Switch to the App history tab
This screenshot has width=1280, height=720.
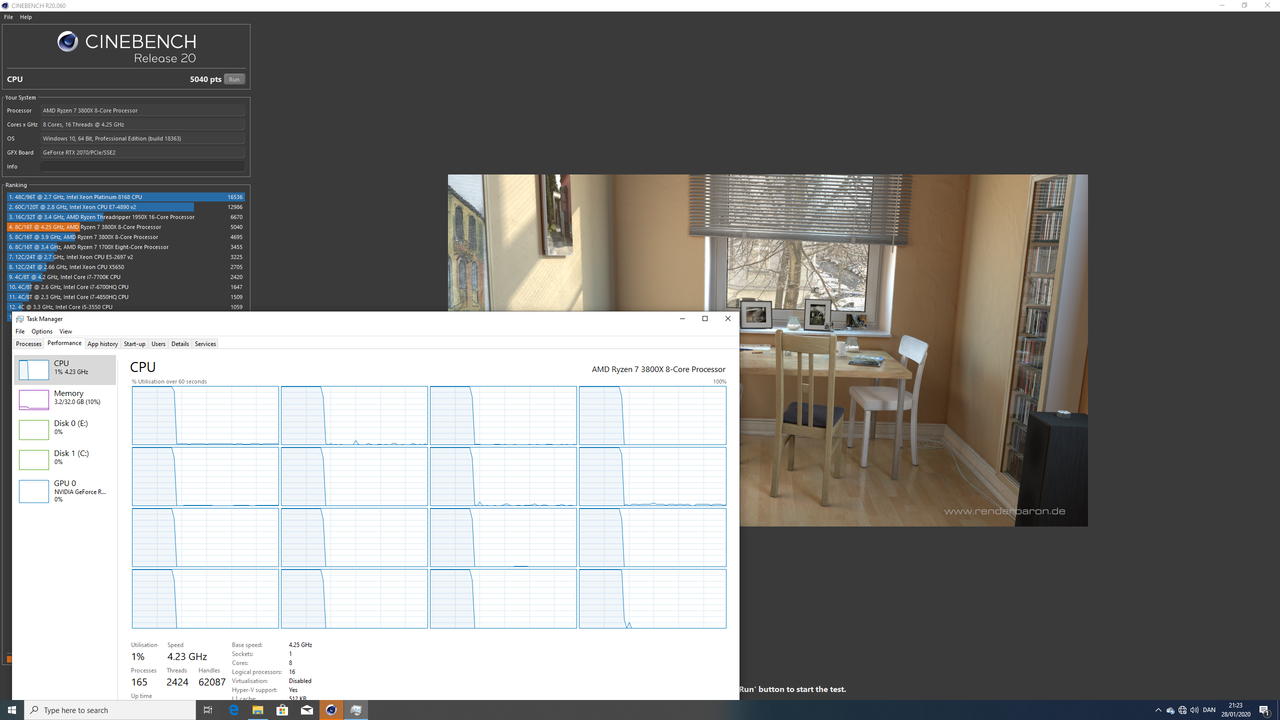pos(103,344)
